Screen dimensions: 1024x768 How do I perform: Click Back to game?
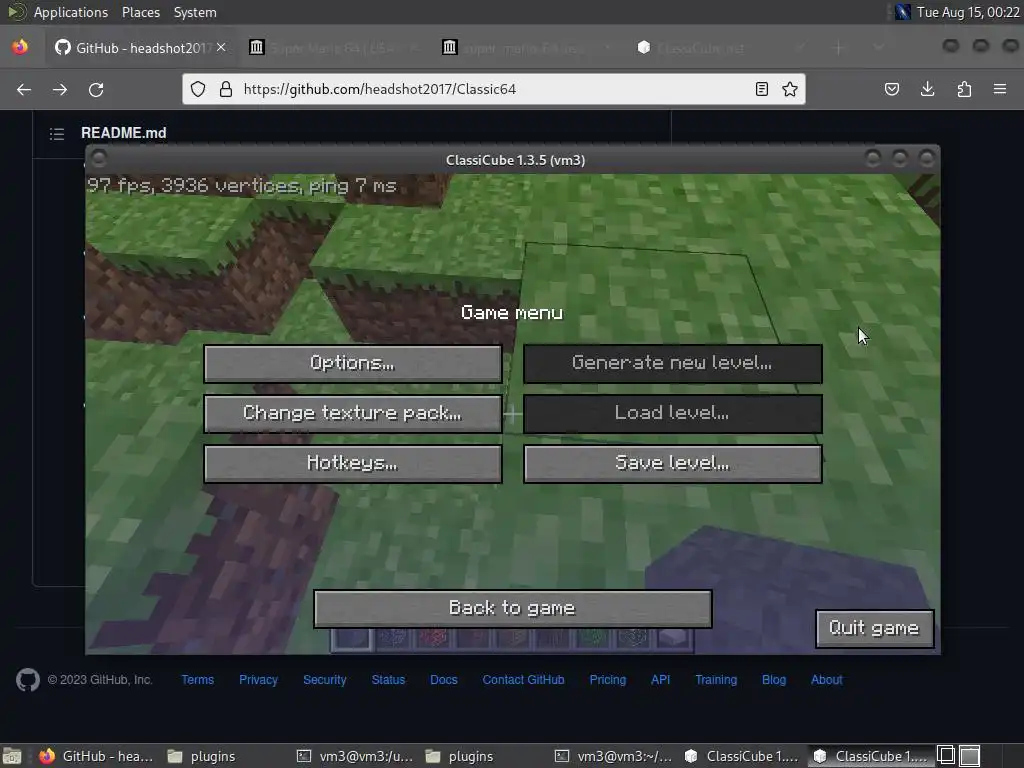pyautogui.click(x=513, y=609)
